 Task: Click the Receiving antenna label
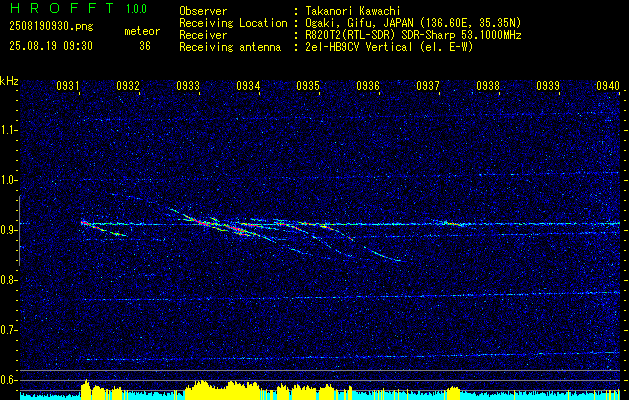(230, 47)
